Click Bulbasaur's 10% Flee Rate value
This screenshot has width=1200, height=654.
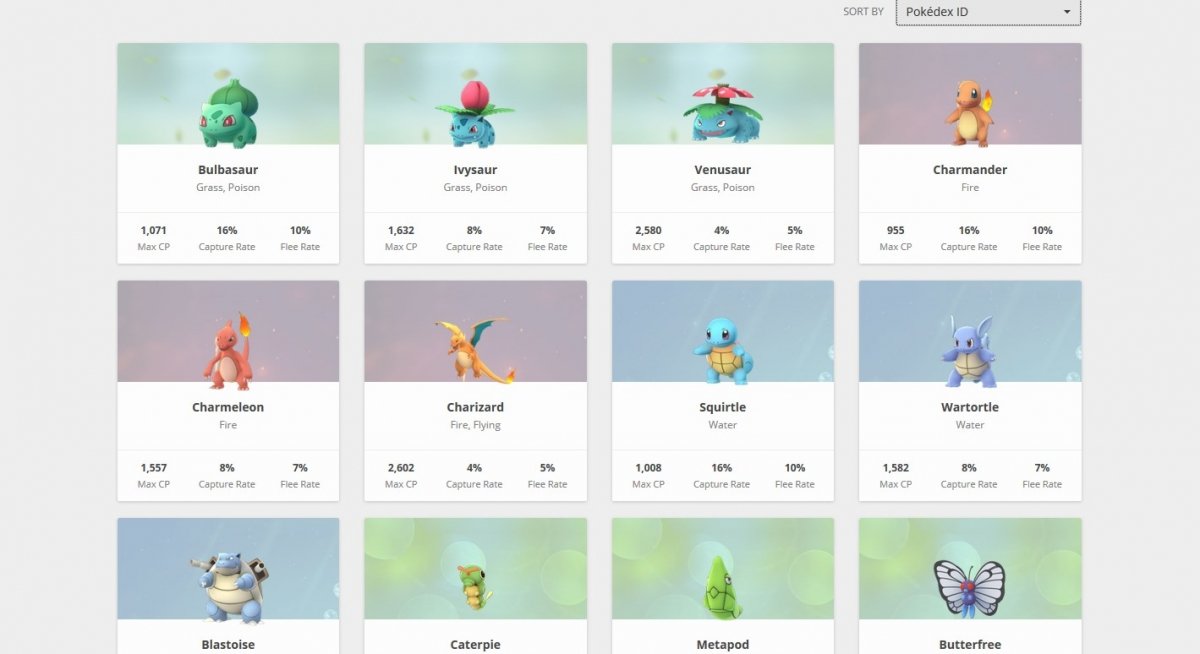tap(300, 230)
